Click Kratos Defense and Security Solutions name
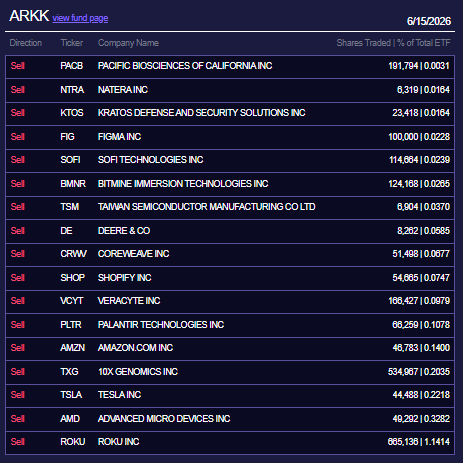The width and height of the screenshot is (463, 463). pos(201,113)
